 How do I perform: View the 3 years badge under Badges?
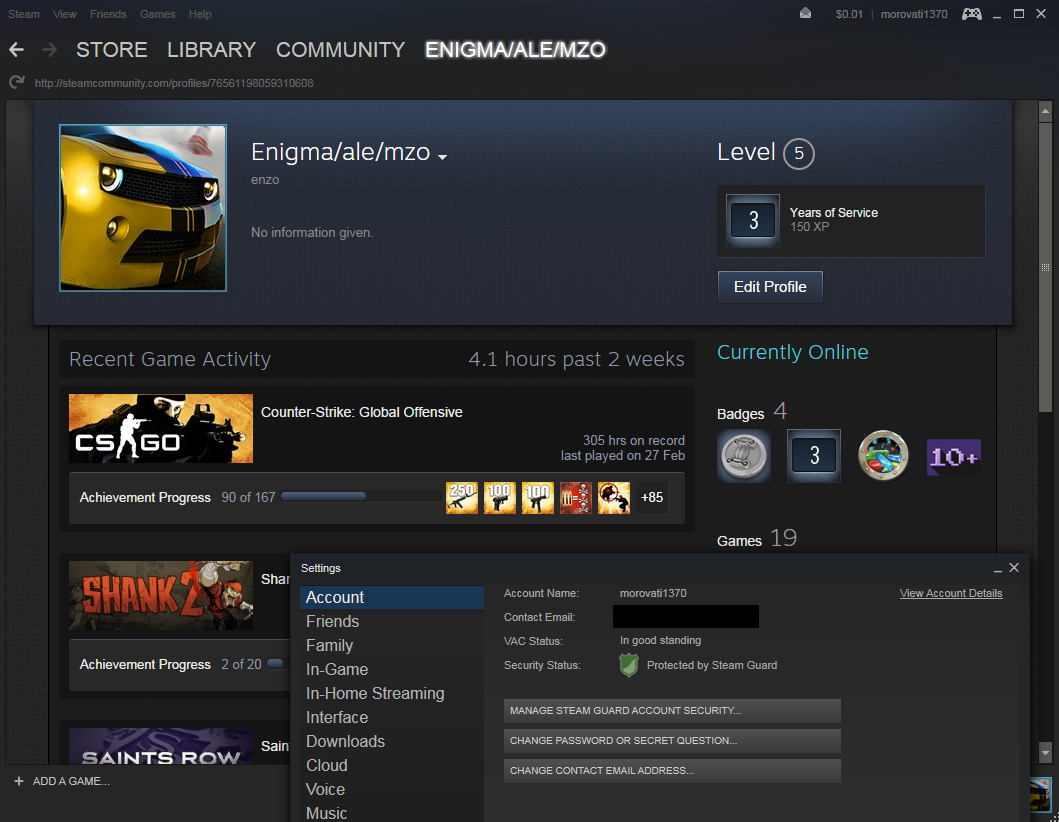click(814, 456)
